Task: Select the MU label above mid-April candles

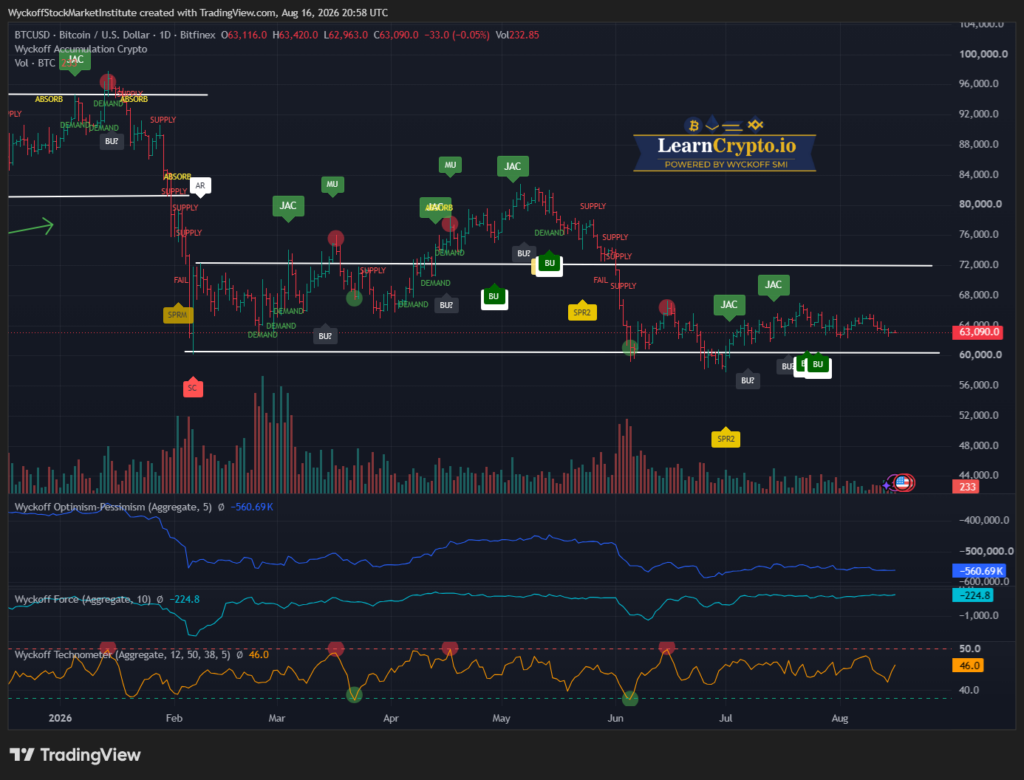Action: pos(450,165)
